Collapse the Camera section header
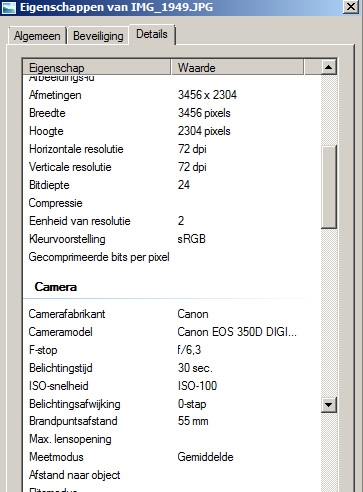Image resolution: width=363 pixels, height=492 pixels. 56,287
